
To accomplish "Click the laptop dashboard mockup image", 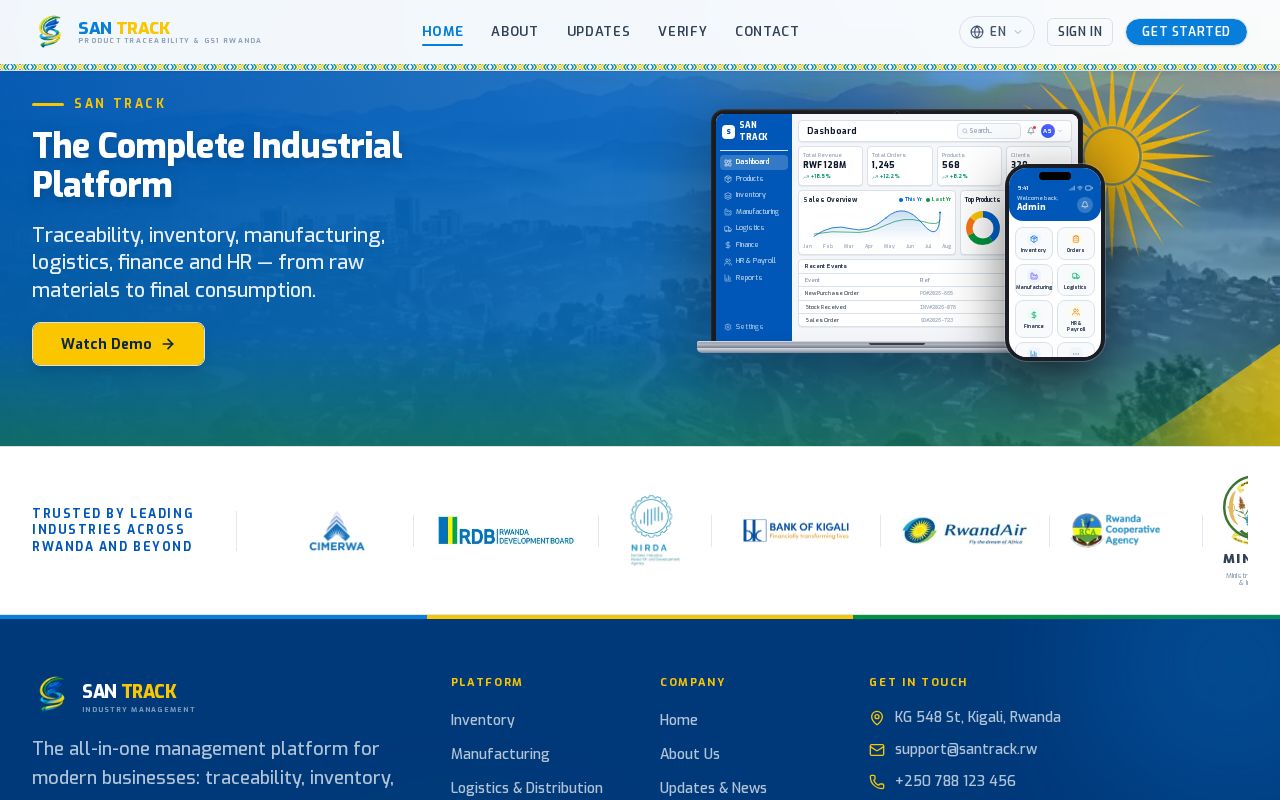I will point(890,231).
